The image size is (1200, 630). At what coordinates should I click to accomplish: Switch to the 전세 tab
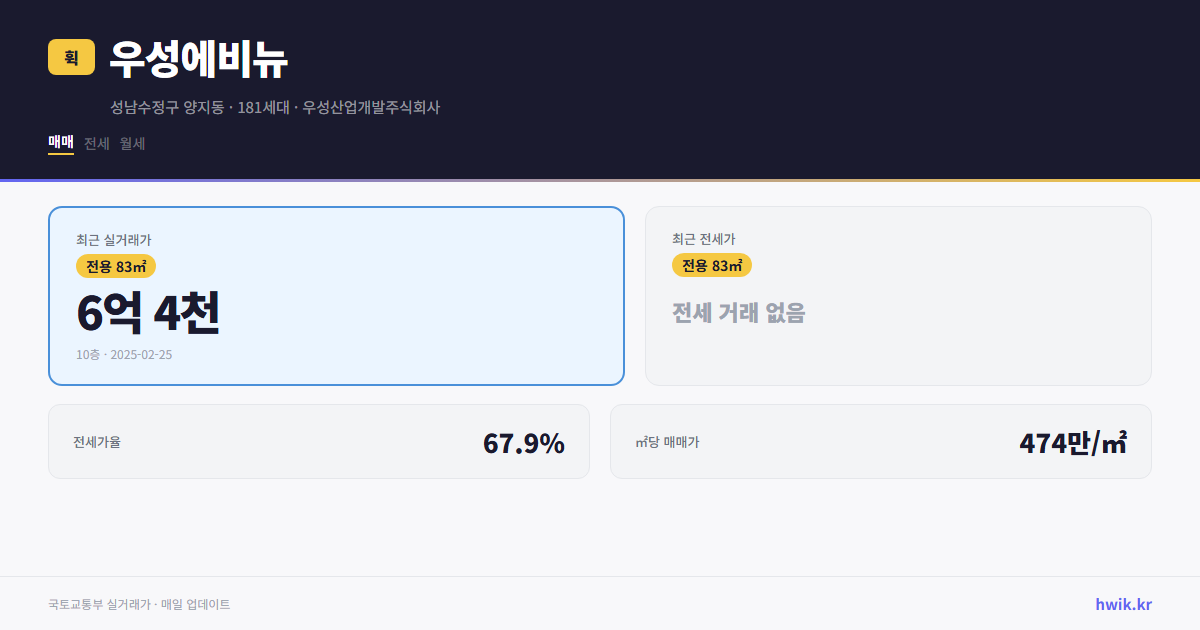(x=94, y=143)
